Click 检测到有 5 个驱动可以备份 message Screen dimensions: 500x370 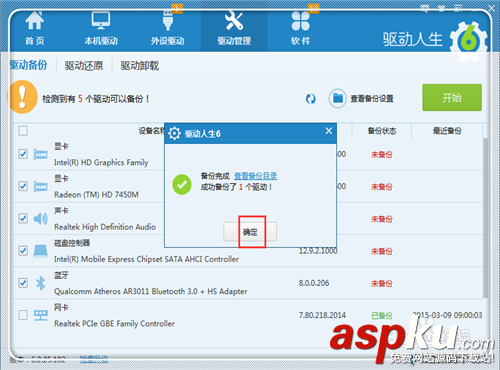(96, 99)
